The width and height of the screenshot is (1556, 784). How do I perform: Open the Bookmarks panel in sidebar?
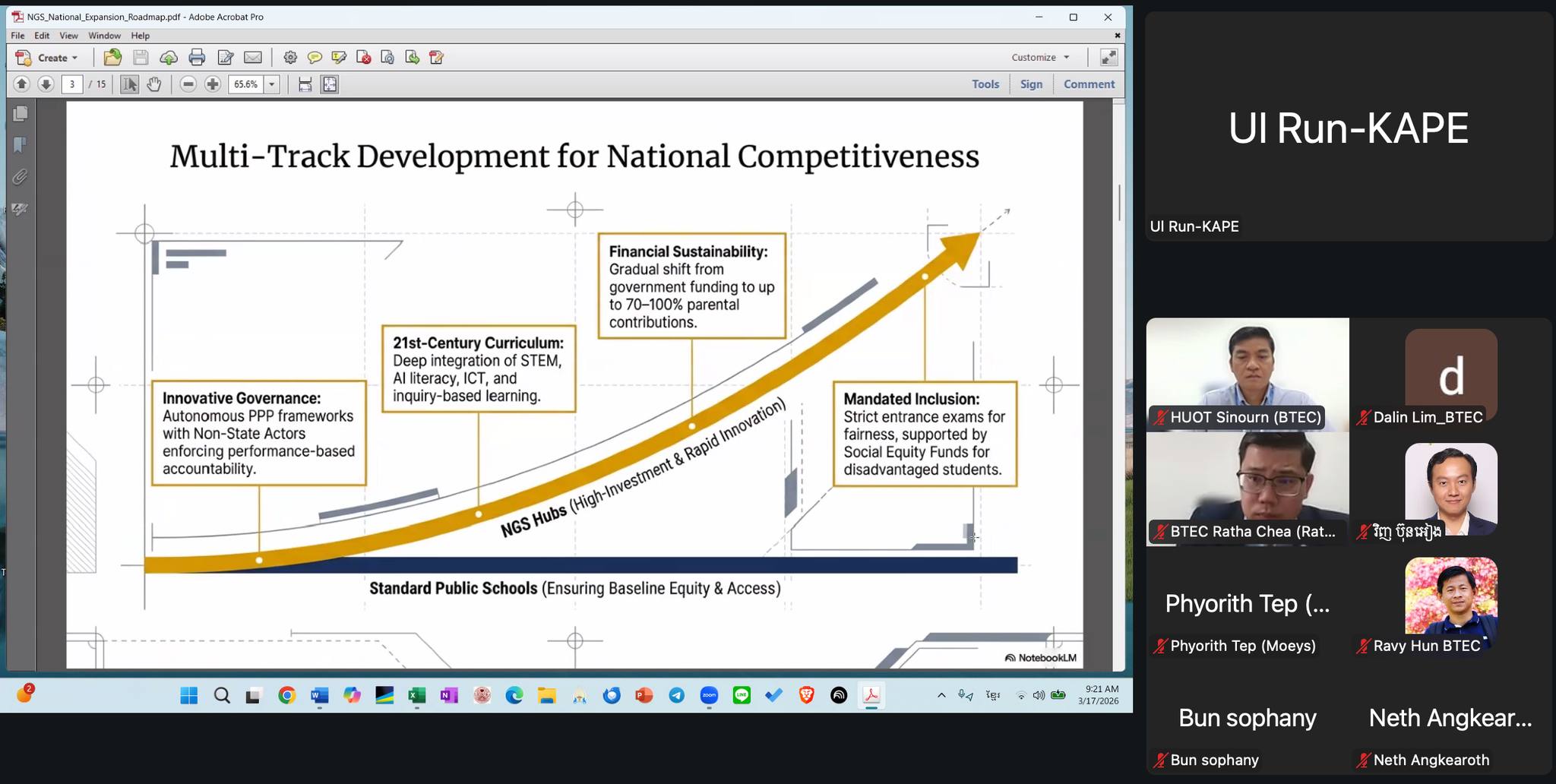(21, 145)
